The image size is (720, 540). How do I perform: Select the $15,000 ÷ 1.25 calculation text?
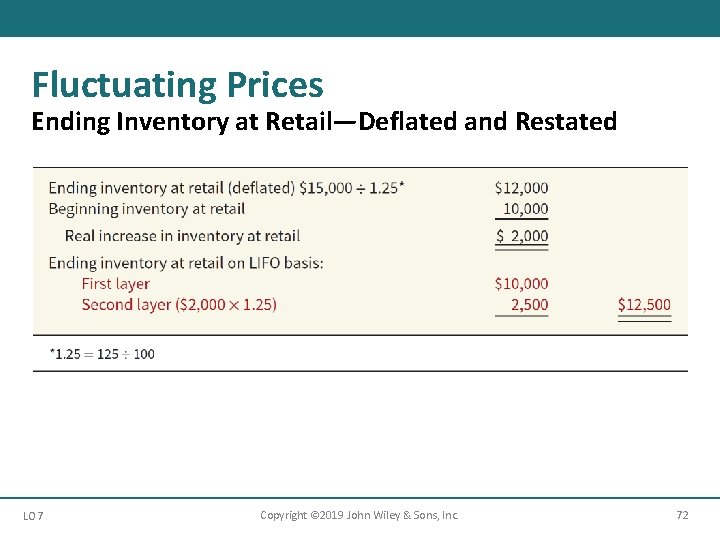tap(349, 188)
